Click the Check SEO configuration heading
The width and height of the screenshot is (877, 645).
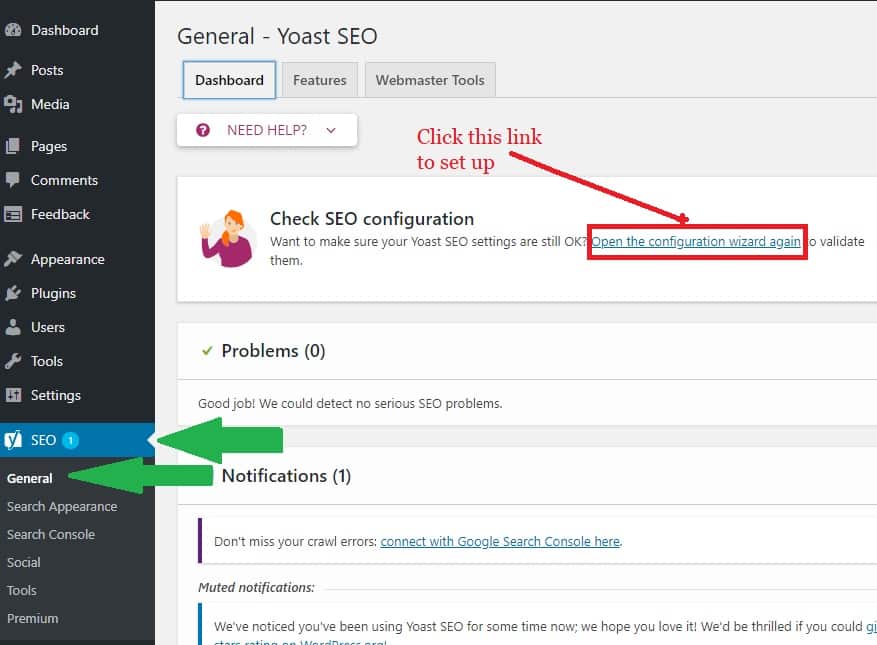pos(372,219)
